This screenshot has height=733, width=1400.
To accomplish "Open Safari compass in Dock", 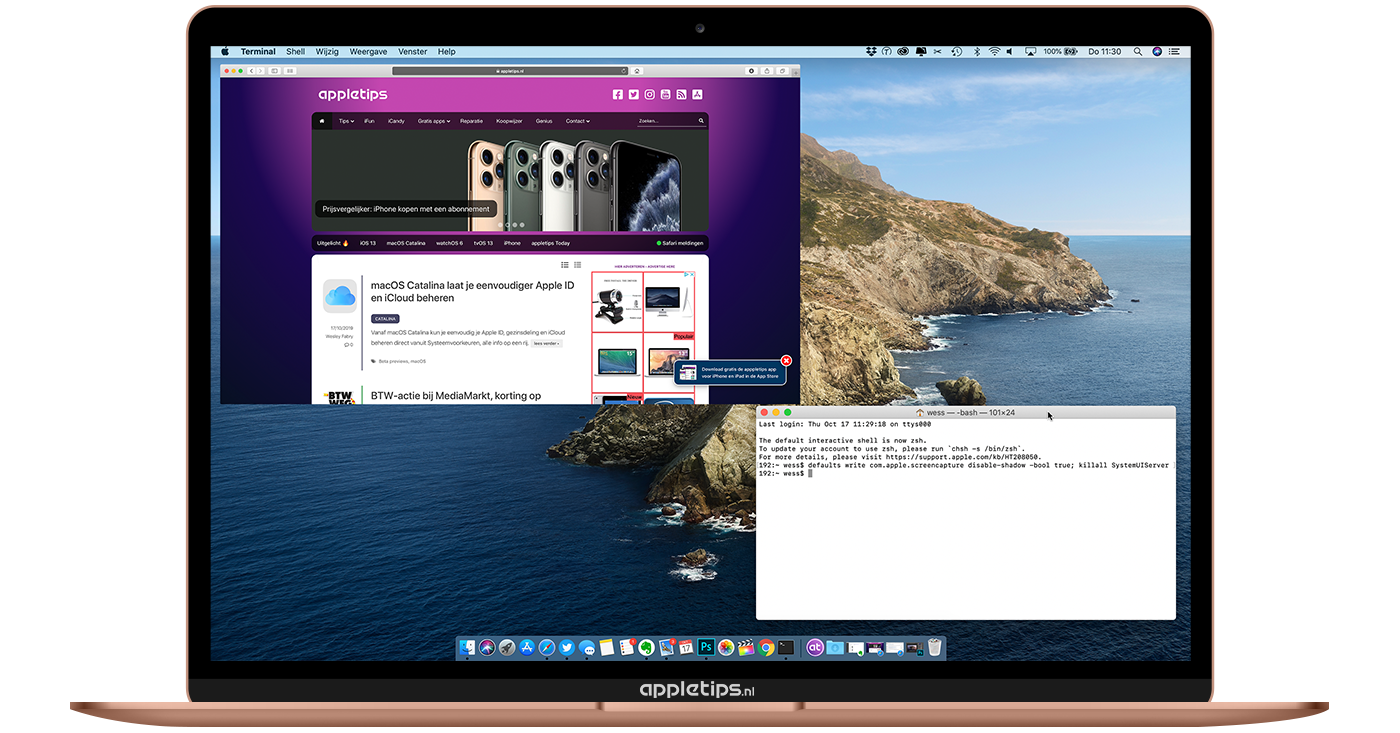I will tap(547, 648).
